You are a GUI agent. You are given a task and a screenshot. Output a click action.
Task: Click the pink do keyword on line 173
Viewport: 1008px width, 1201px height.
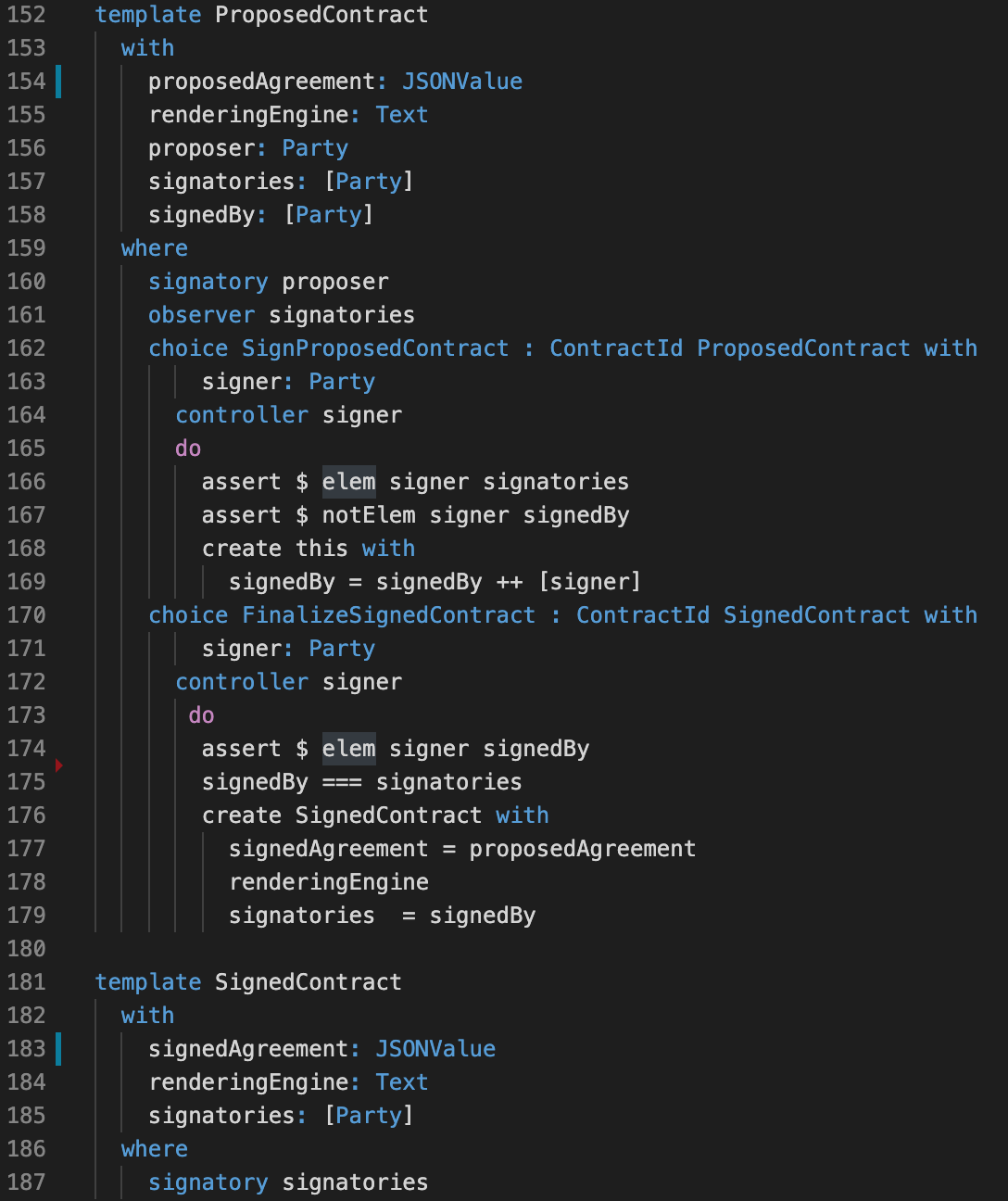coord(201,715)
